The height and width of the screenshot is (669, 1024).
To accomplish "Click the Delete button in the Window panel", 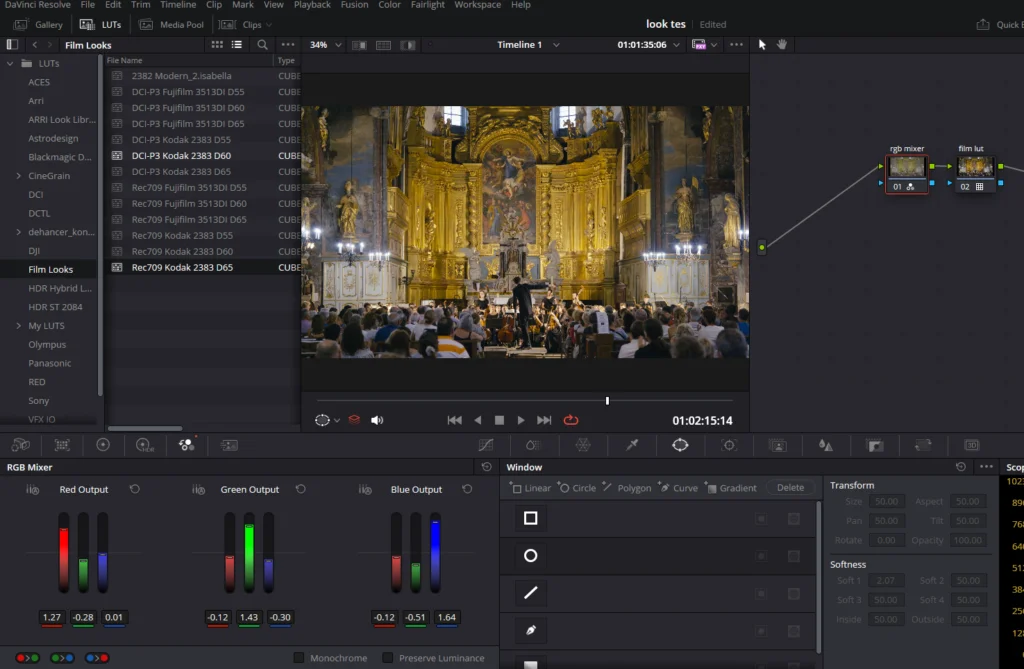I will point(790,487).
